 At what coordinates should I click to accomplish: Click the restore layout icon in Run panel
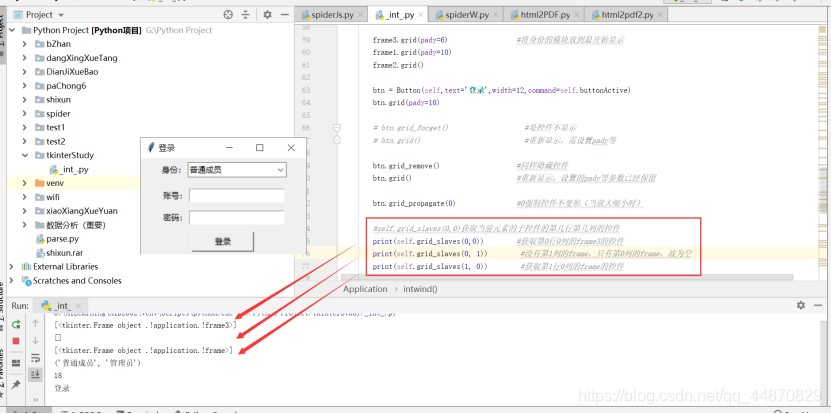(x=16, y=363)
